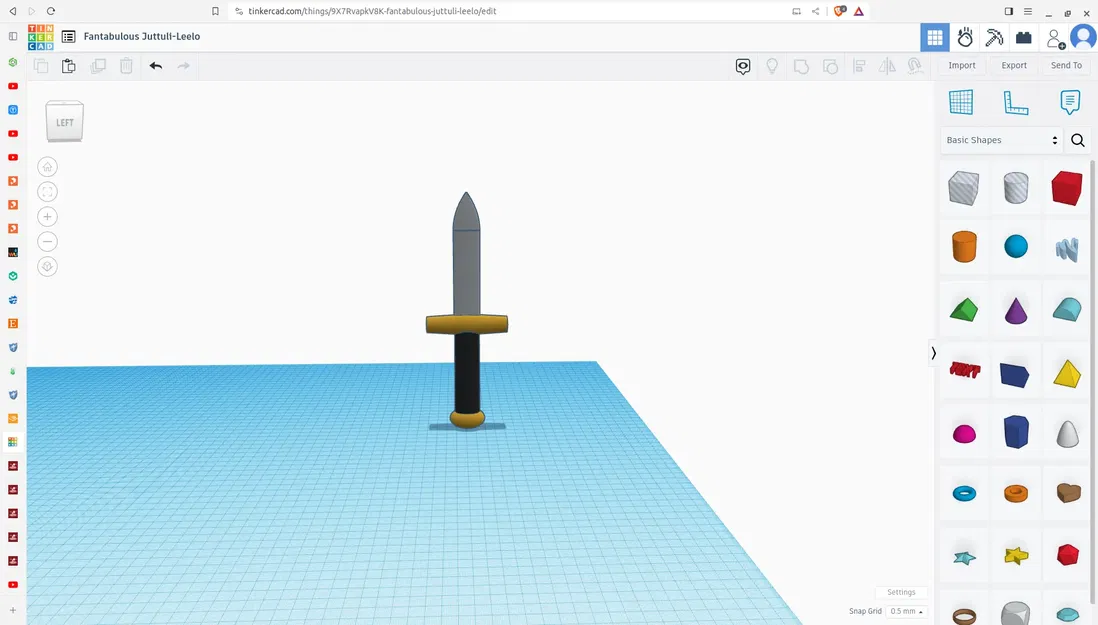Open Minecraft Blocks mode via pickaxe icon
Image resolution: width=1098 pixels, height=625 pixels.
pos(993,37)
